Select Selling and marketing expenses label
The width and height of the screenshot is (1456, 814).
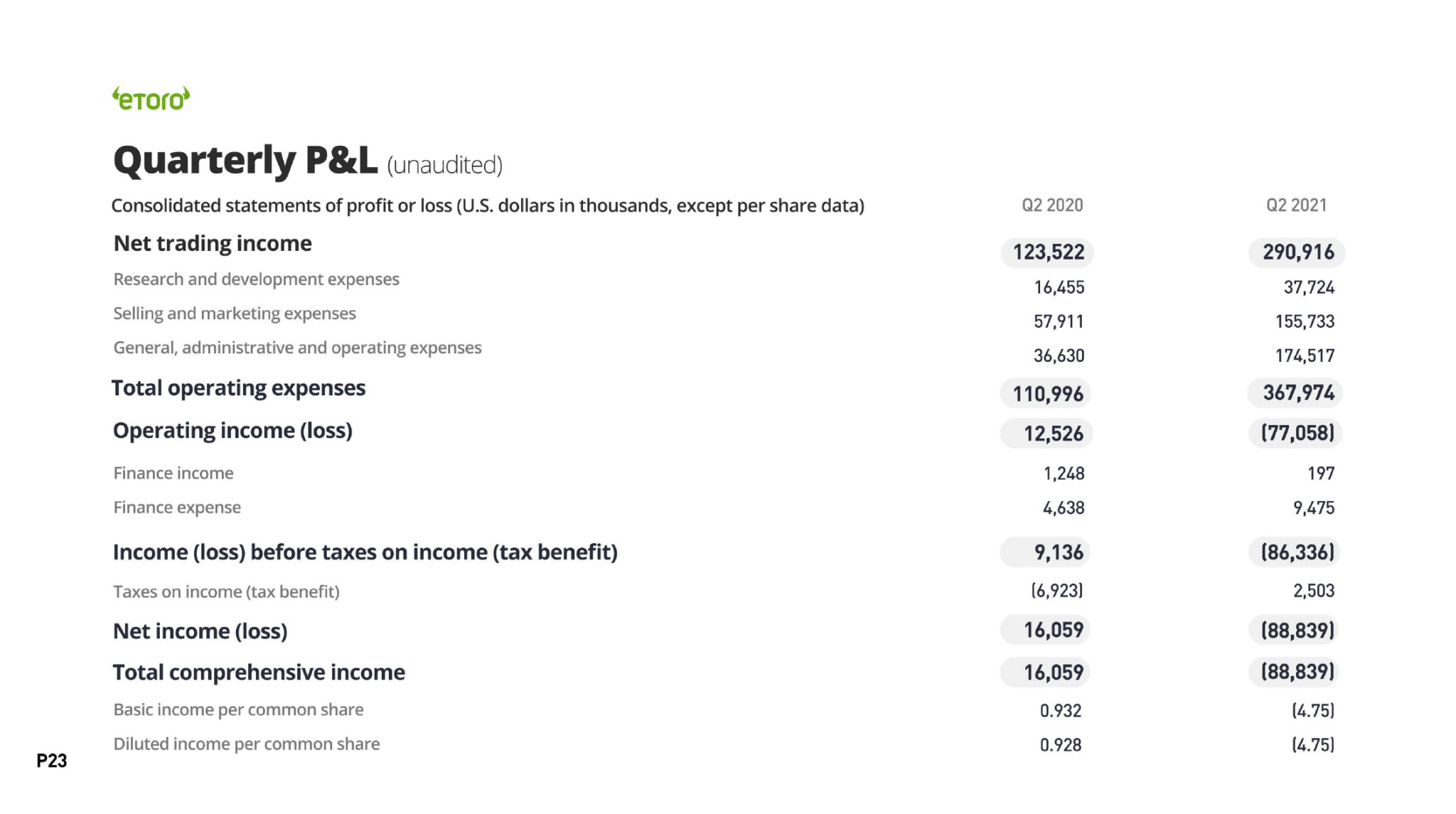[x=235, y=314]
